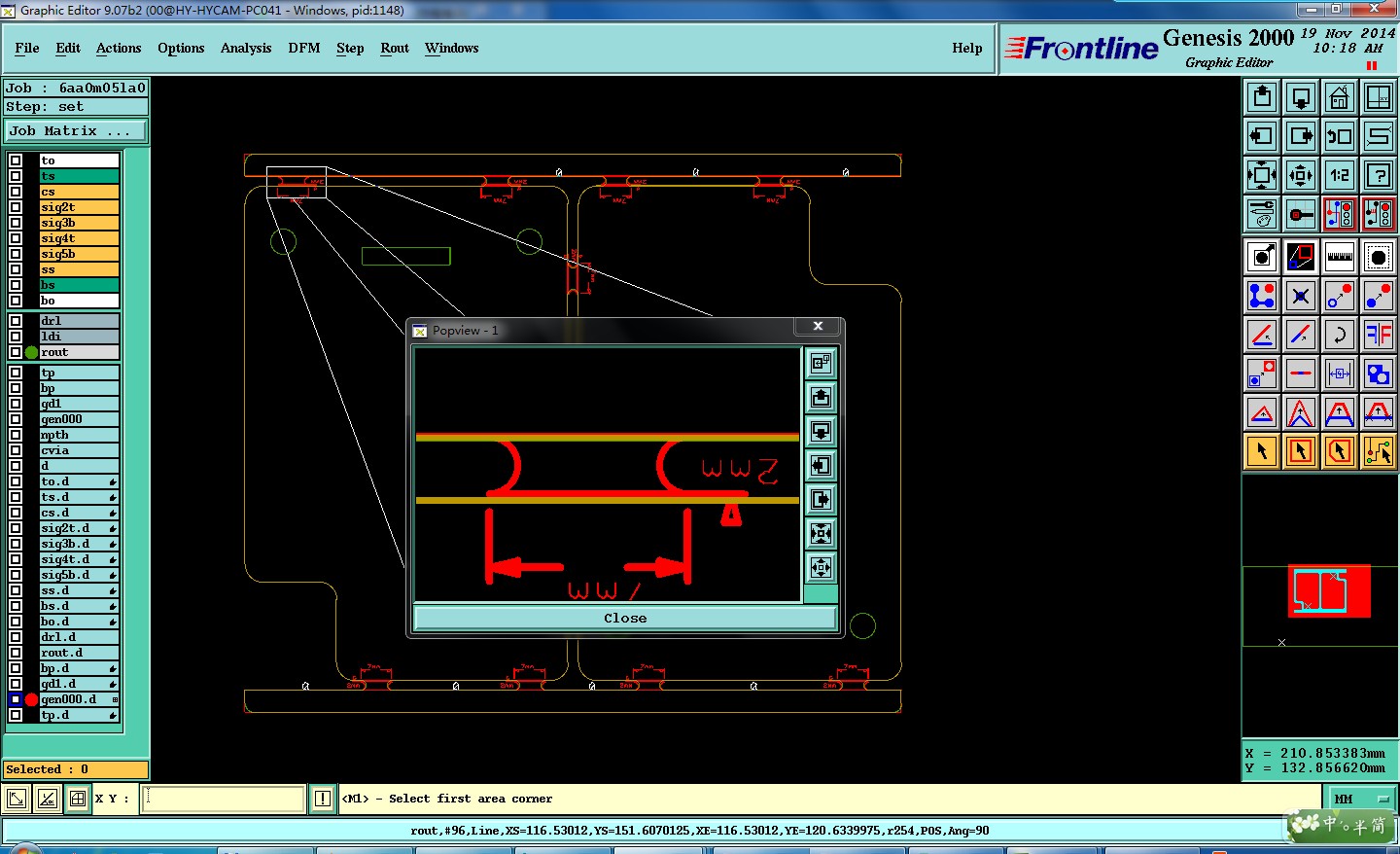Image resolution: width=1400 pixels, height=854 pixels.
Task: Toggle the checkbox for layer rout
Action: (x=16, y=352)
